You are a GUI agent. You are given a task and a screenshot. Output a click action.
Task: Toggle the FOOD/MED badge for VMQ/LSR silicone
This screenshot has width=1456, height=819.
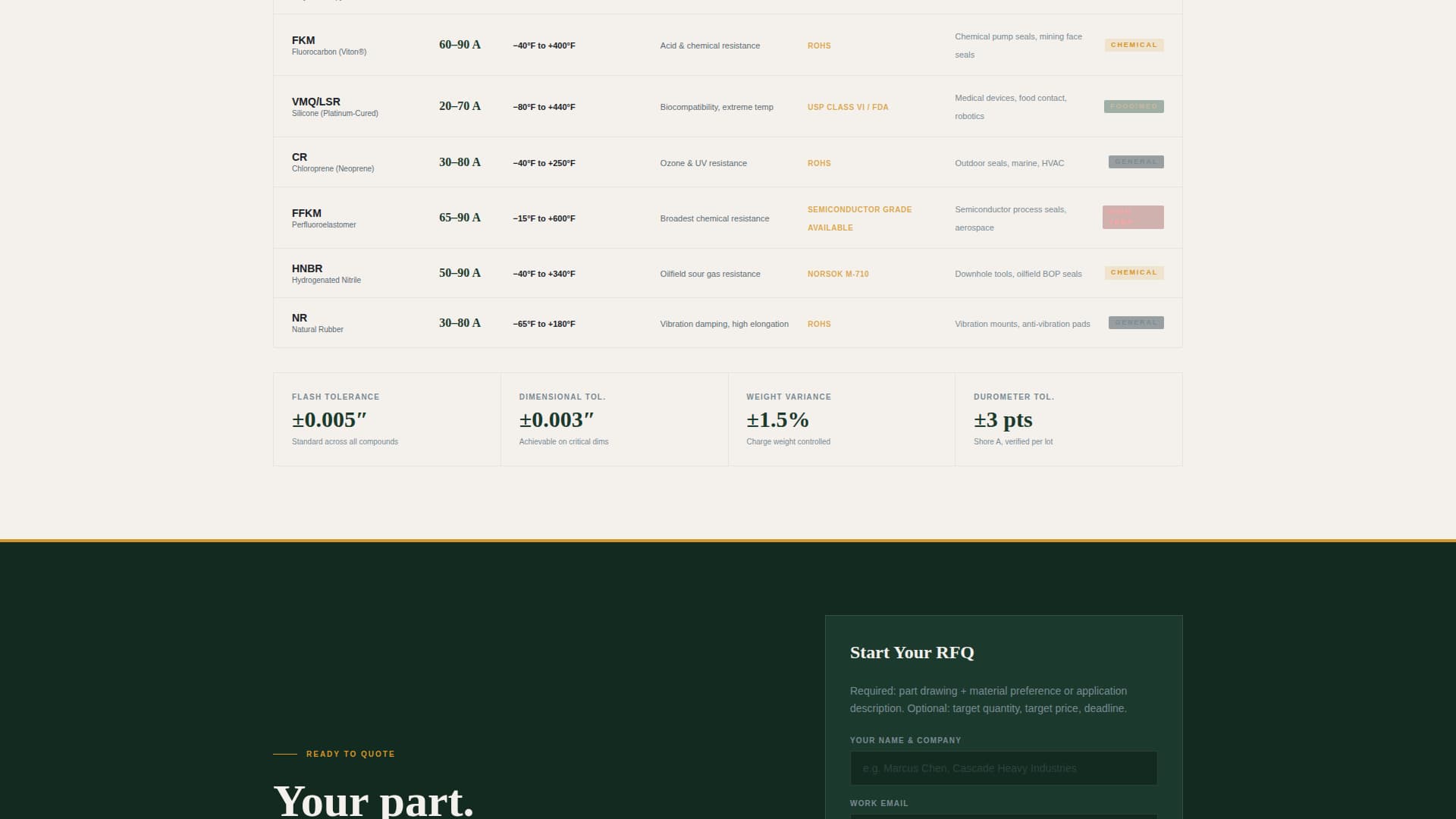coord(1134,106)
